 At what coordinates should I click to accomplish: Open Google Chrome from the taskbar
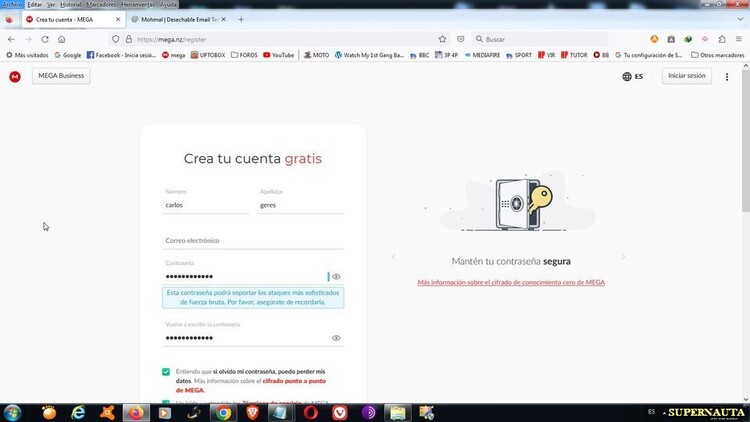tap(223, 412)
